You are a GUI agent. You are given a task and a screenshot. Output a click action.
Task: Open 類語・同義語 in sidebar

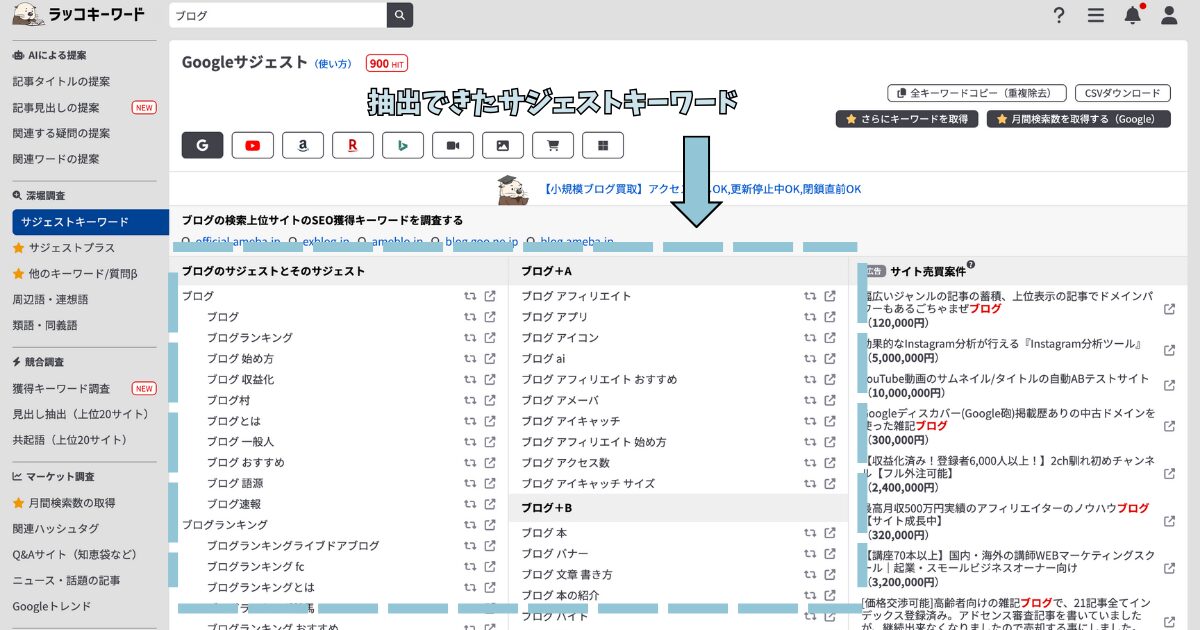coord(45,325)
